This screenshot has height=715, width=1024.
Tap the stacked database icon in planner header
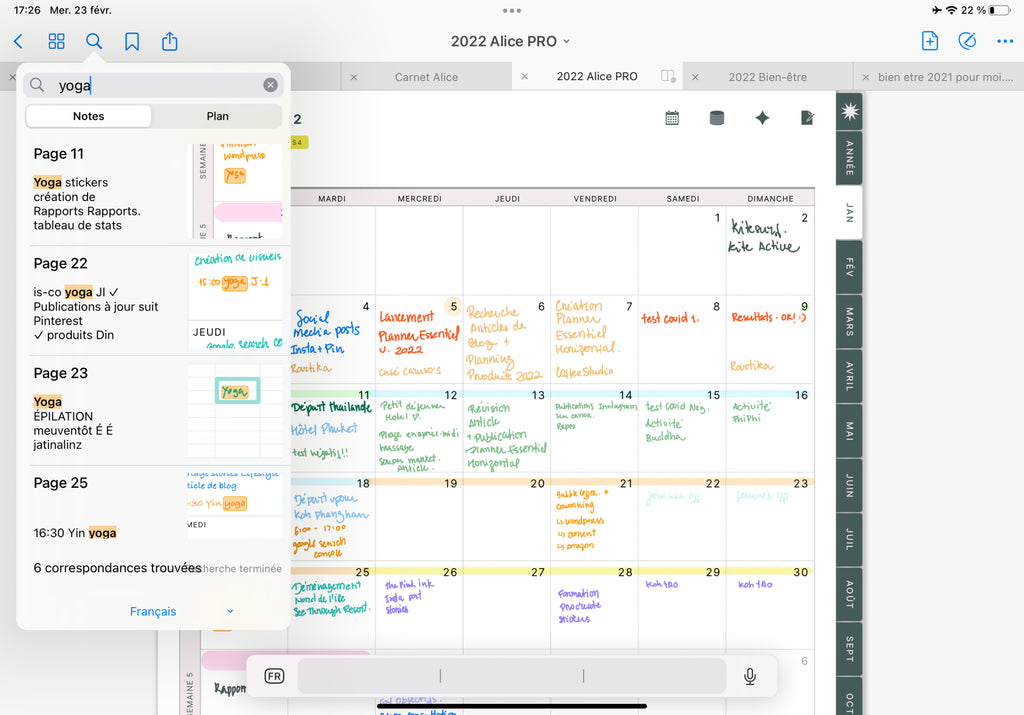click(x=717, y=117)
